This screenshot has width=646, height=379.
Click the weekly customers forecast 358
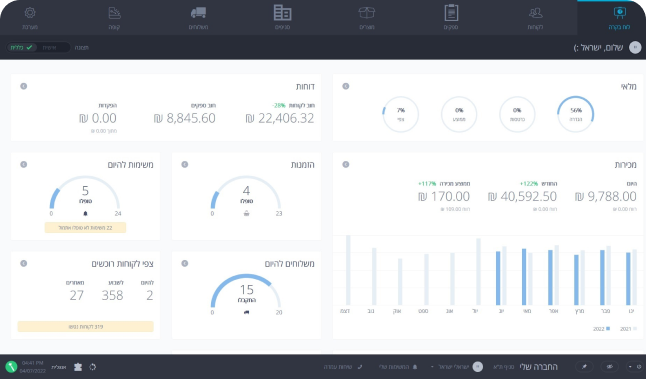(x=112, y=295)
